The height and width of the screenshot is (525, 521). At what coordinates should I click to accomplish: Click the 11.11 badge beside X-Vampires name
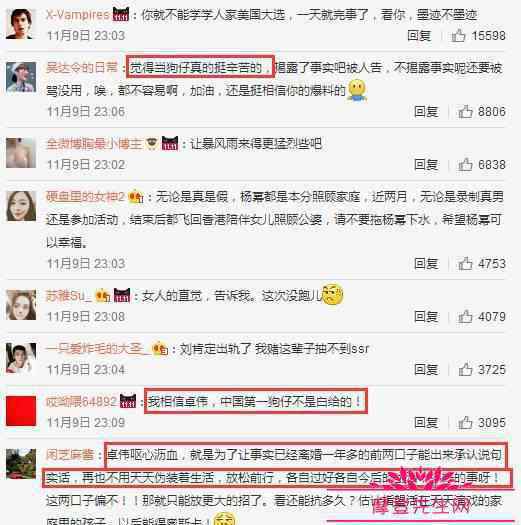point(121,14)
